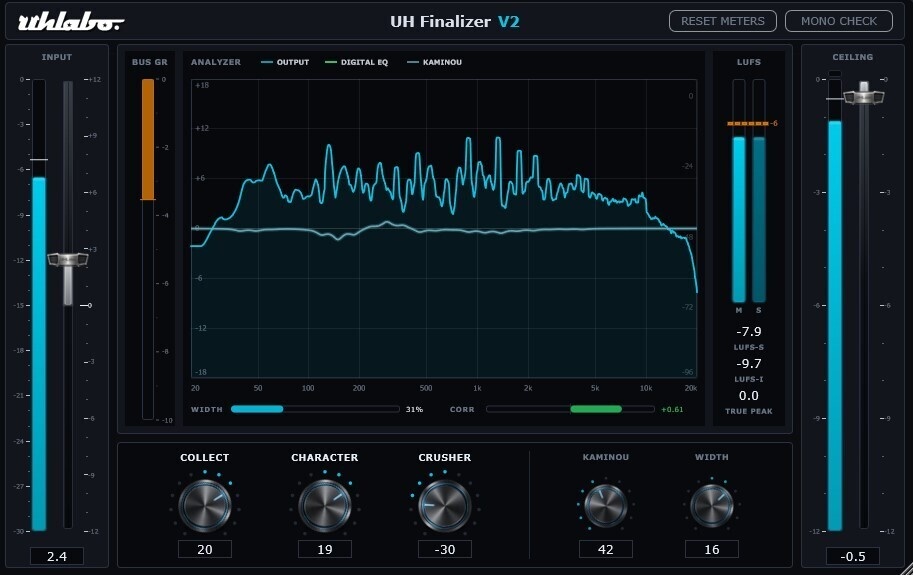Click the COLLECT knob
This screenshot has height=575, width=913.
click(x=204, y=505)
